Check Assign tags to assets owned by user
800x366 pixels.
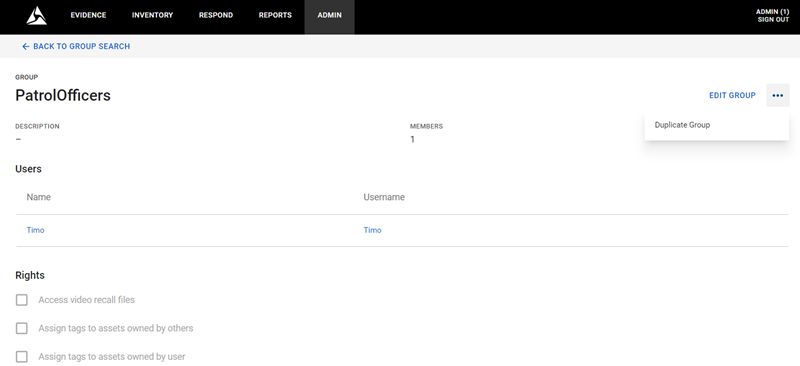[21, 356]
